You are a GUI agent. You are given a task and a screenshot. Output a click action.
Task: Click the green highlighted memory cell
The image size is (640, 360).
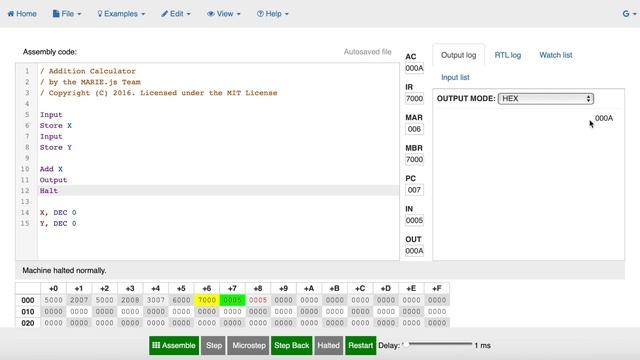pos(232,300)
